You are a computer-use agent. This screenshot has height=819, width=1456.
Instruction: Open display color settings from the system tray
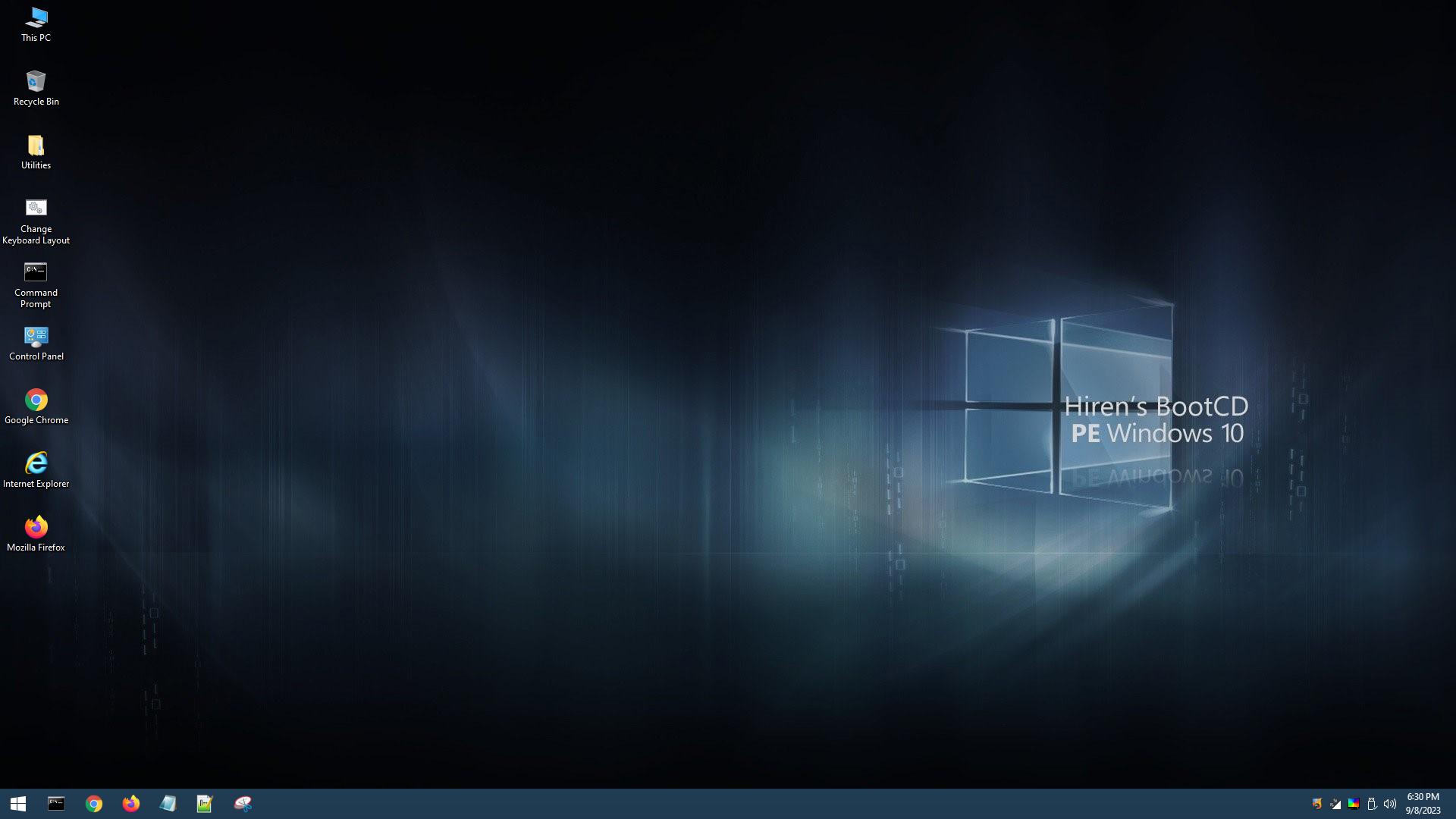pyautogui.click(x=1353, y=803)
